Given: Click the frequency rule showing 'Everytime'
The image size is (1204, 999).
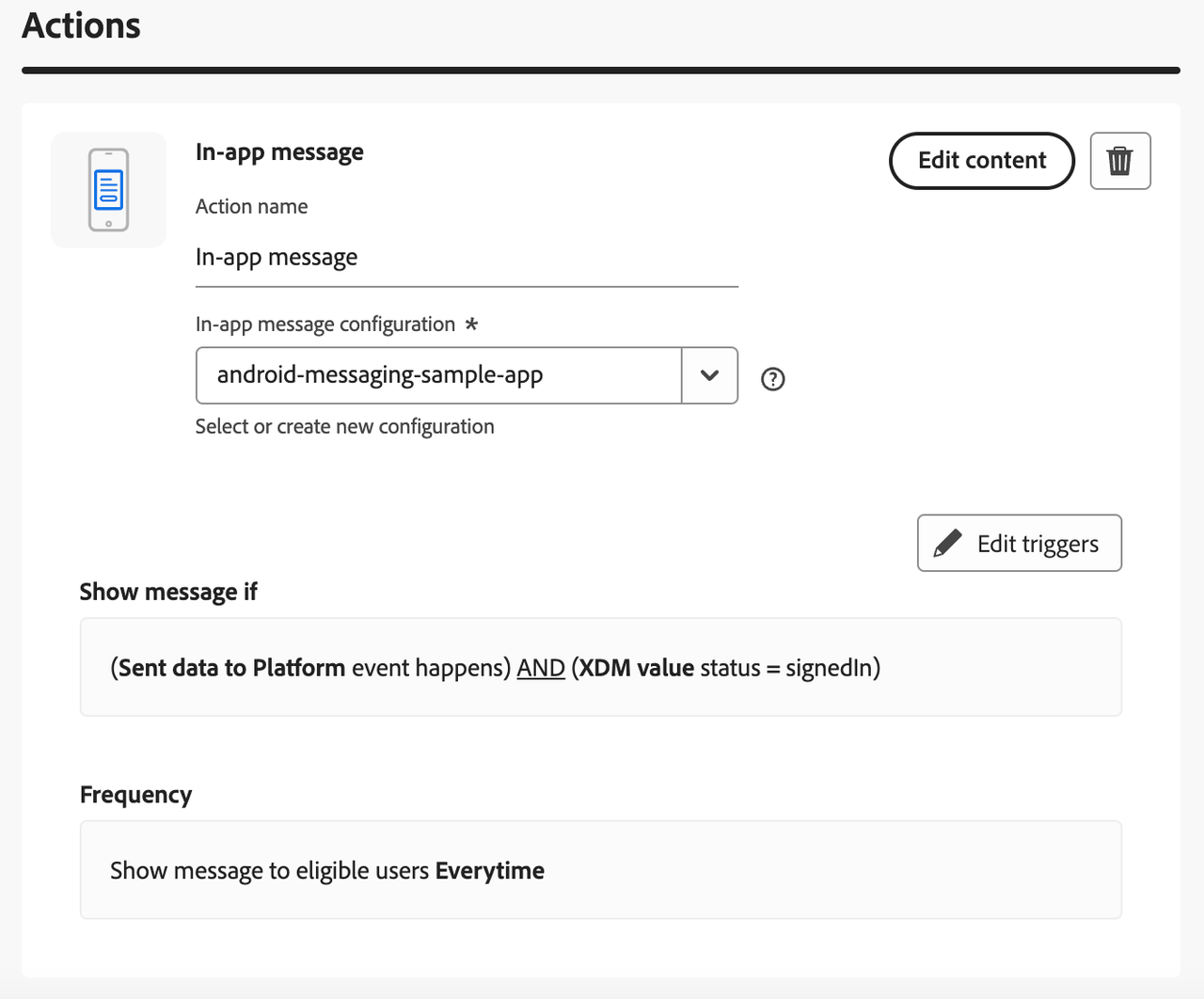Looking at the screenshot, I should [x=601, y=870].
